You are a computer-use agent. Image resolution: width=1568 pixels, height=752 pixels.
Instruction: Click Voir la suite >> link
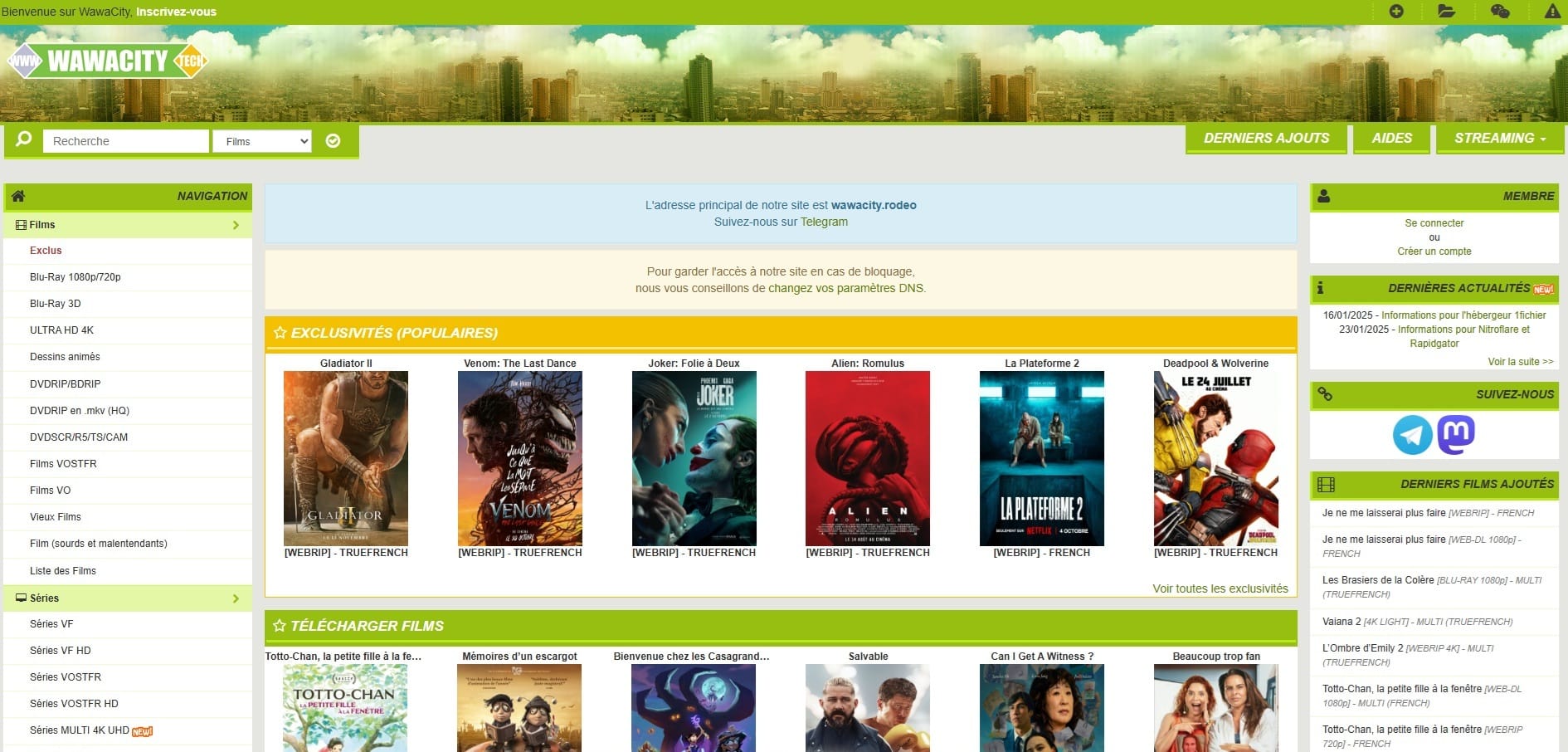point(1520,362)
